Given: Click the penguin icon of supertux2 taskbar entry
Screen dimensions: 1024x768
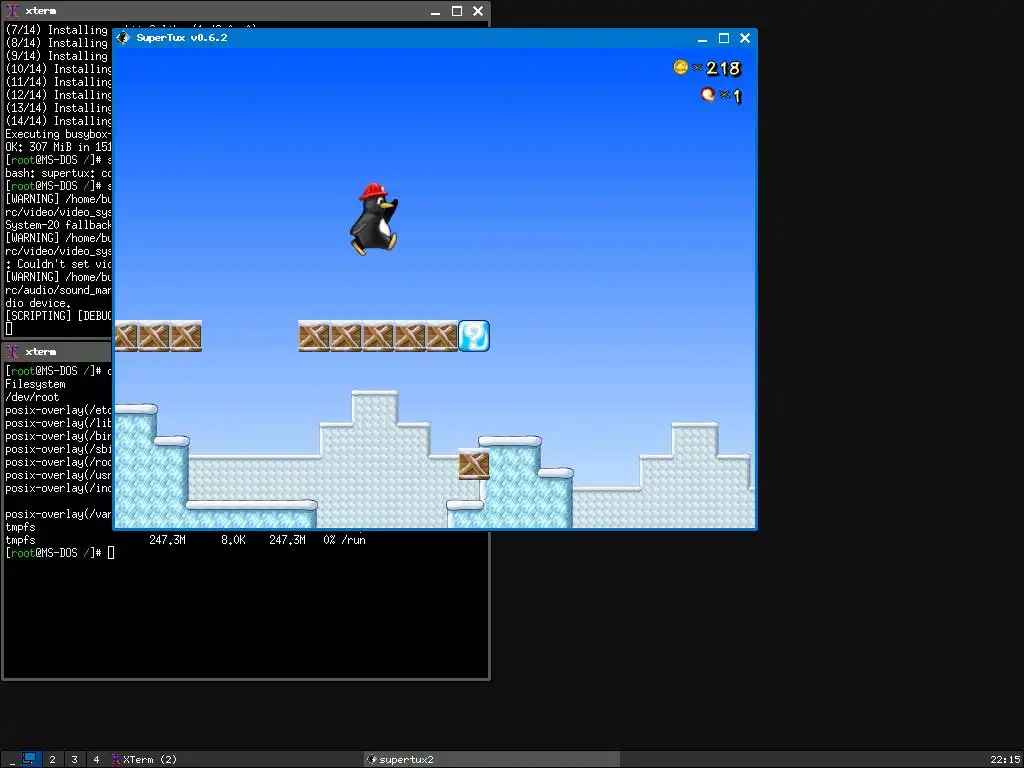Looking at the screenshot, I should coord(372,760).
